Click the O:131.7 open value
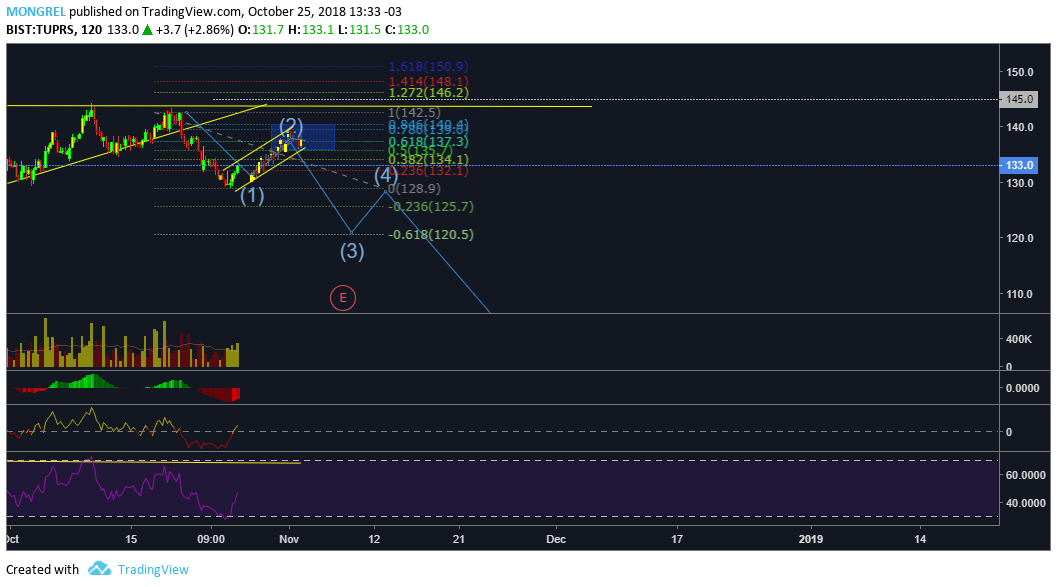Viewport: 1057px width, 587px height. pos(260,30)
